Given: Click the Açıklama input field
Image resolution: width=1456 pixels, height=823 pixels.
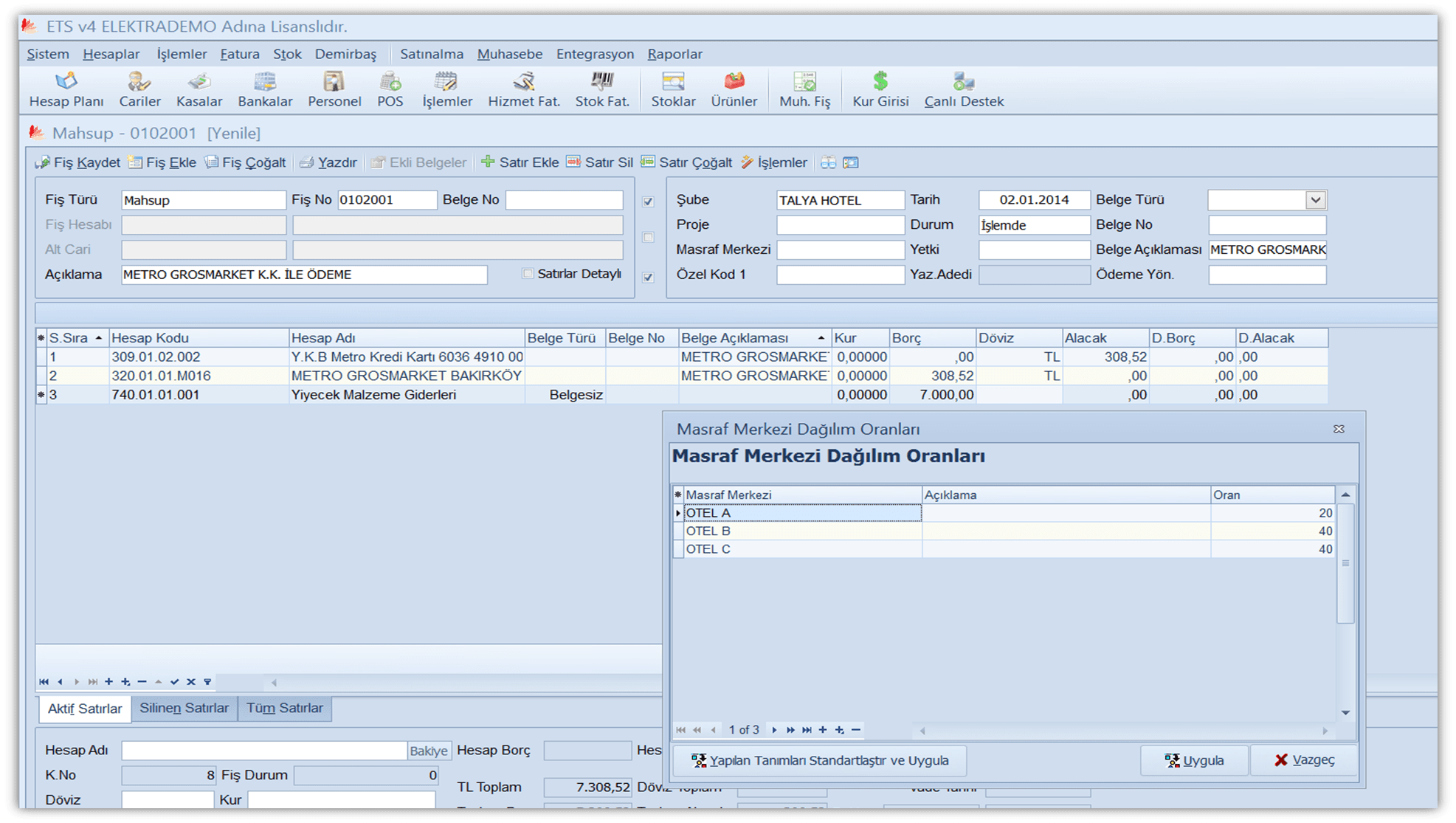Looking at the screenshot, I should point(304,275).
